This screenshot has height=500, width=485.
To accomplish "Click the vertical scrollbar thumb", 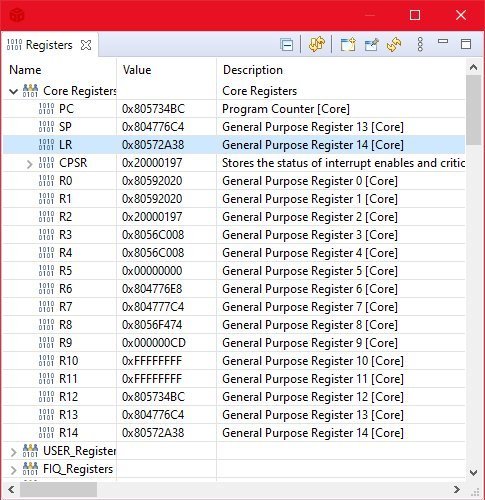I will tap(473, 110).
